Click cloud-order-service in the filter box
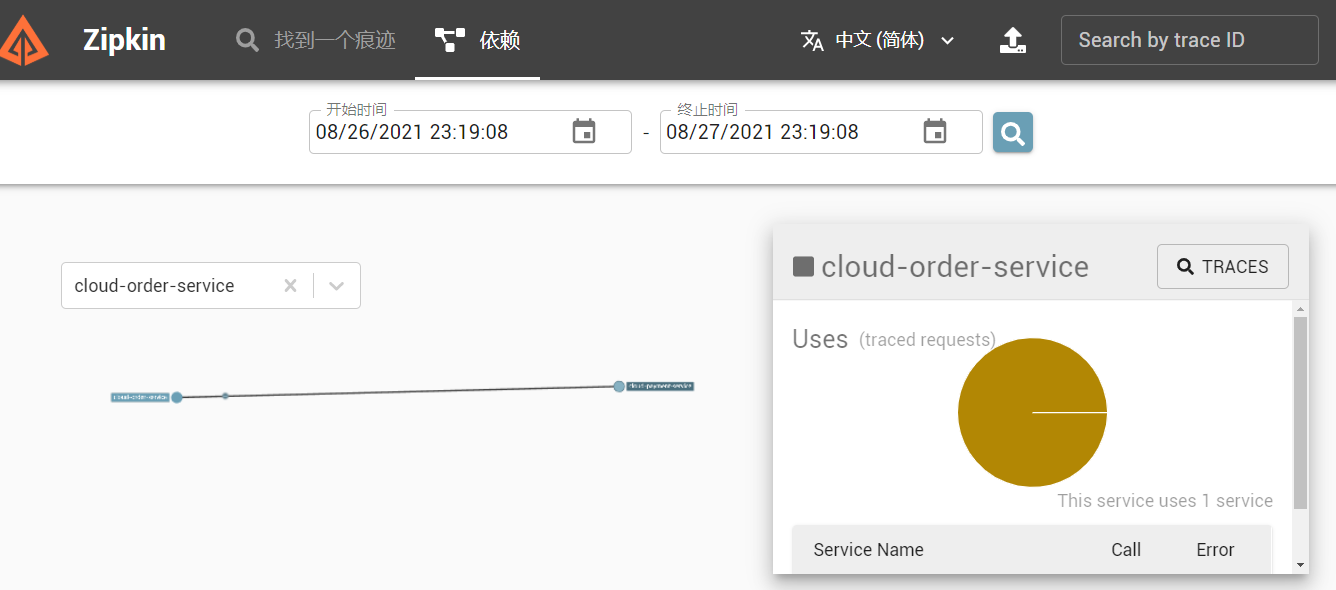Viewport: 1336px width, 590px height. (154, 286)
